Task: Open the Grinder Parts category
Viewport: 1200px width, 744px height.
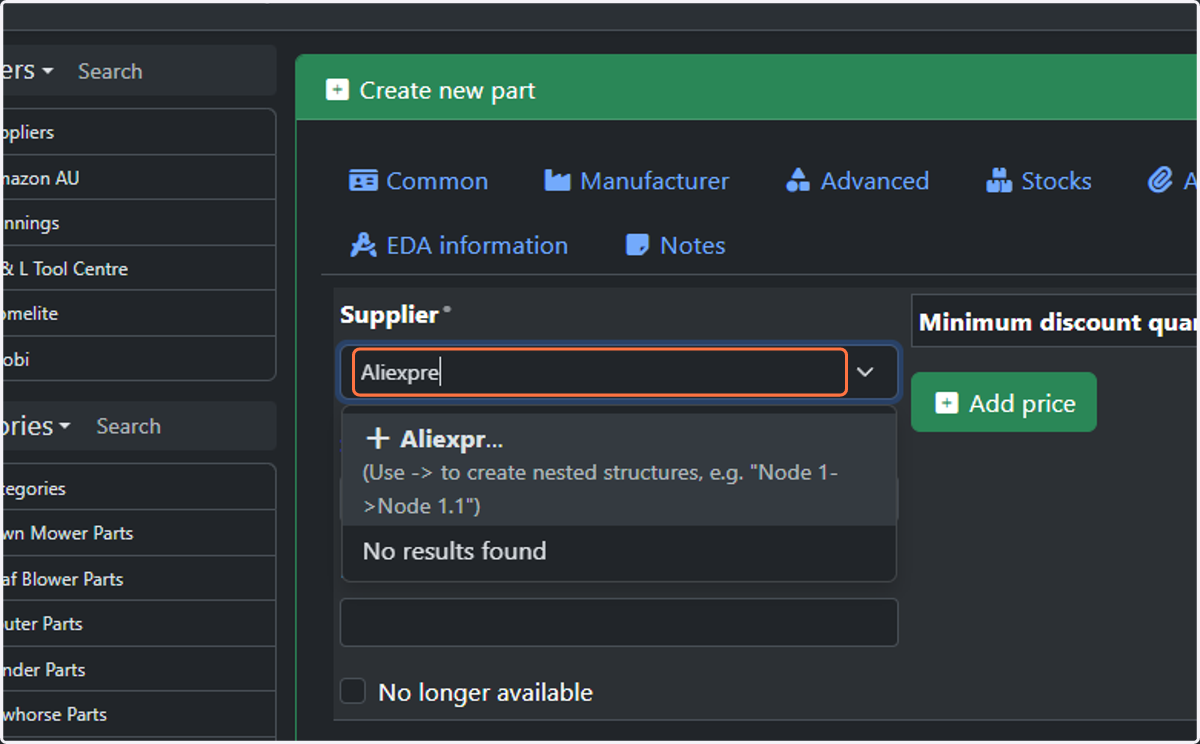Action: pyautogui.click(x=138, y=669)
